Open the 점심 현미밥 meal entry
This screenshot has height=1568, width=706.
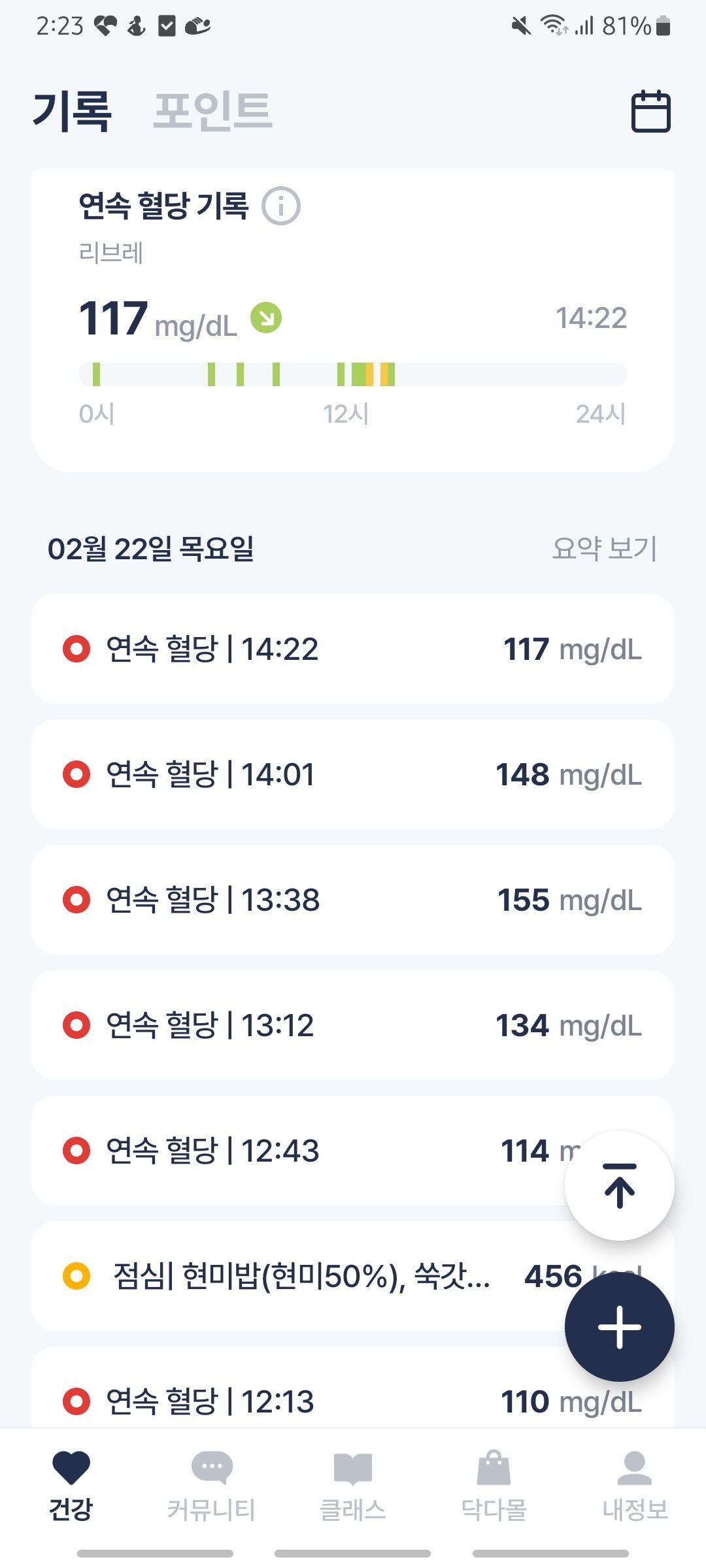[x=353, y=1276]
